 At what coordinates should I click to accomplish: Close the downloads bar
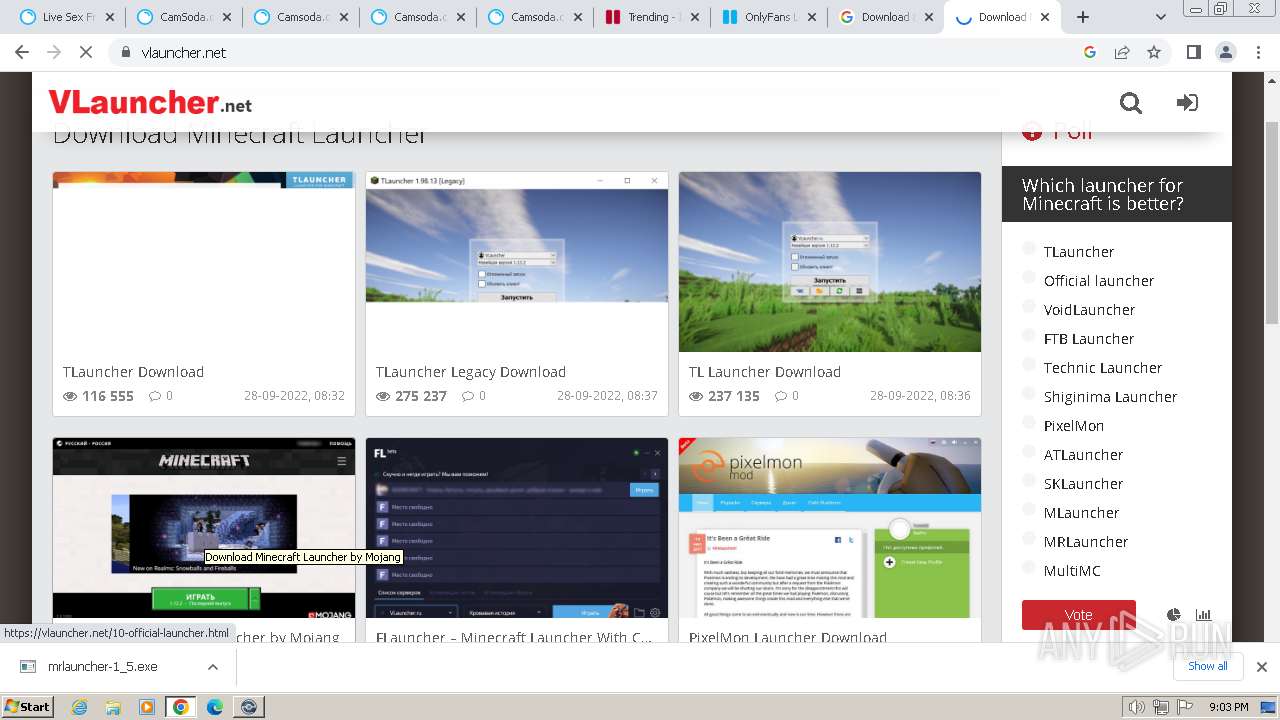pos(1262,667)
